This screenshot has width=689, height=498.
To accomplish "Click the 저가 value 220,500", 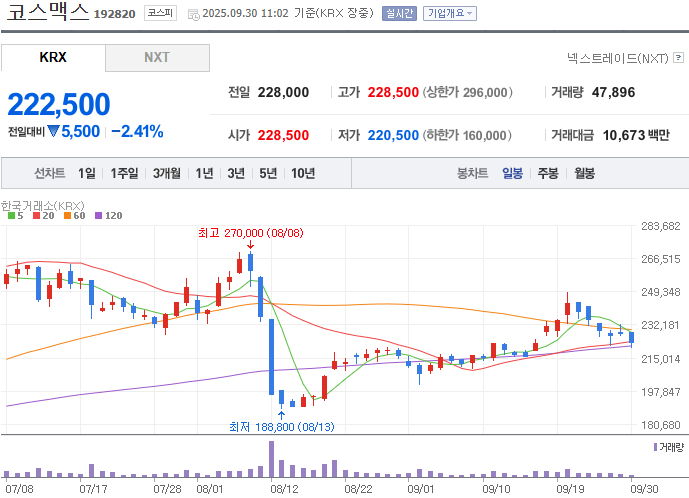I will click(393, 135).
